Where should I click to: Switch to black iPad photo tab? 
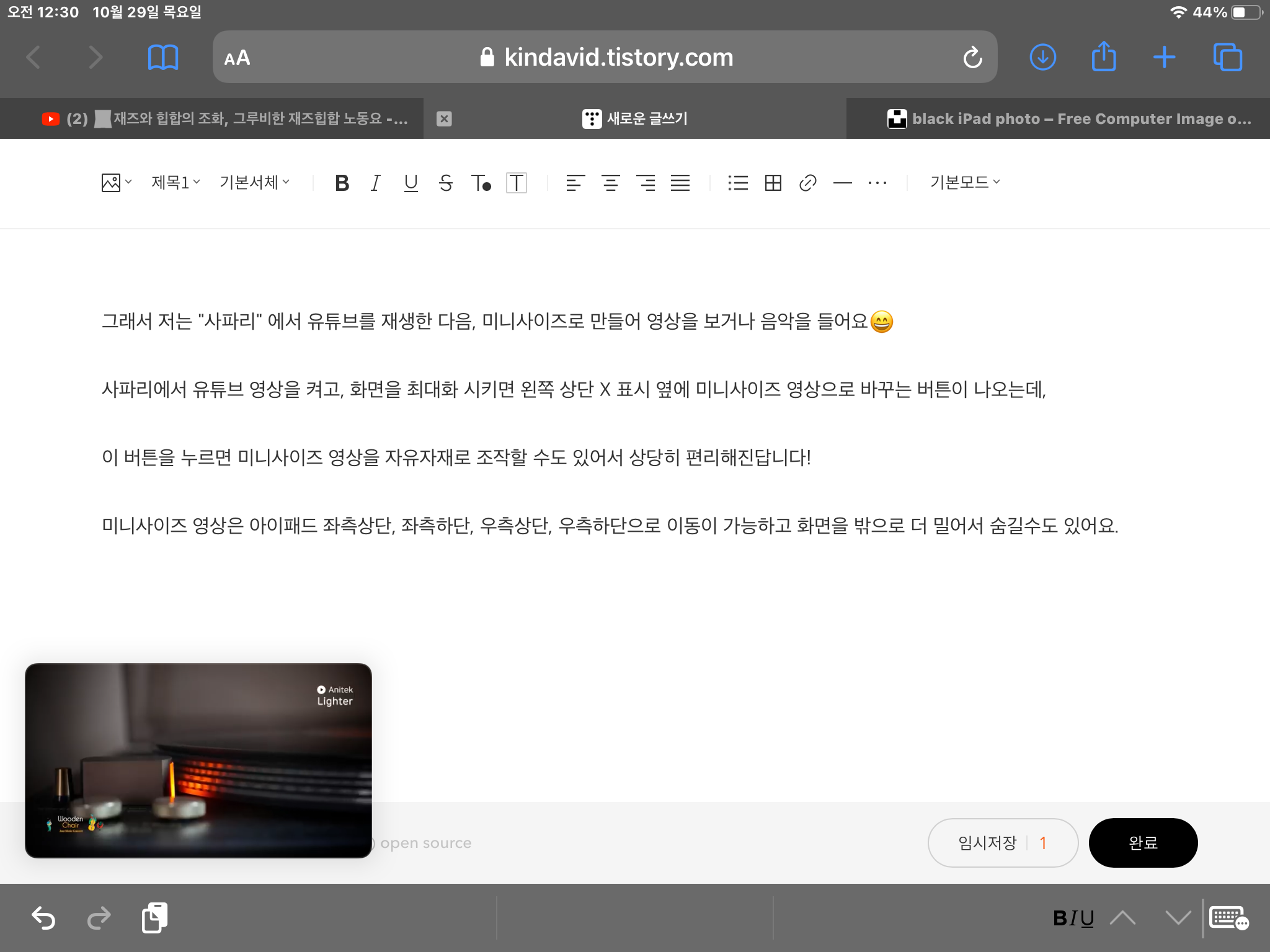[x=1069, y=118]
